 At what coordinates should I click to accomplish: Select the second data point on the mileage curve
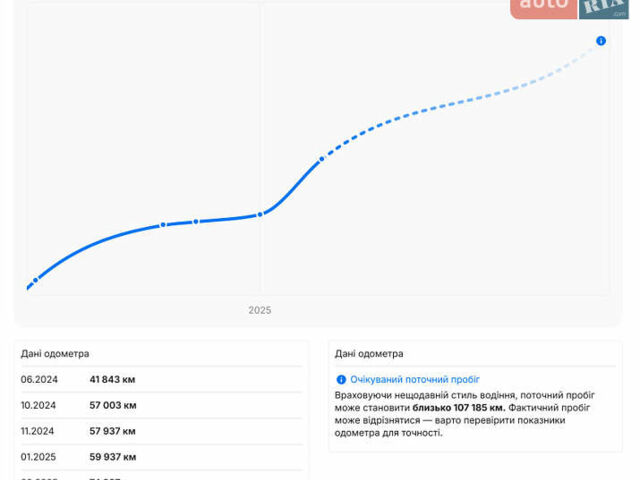coord(163,225)
